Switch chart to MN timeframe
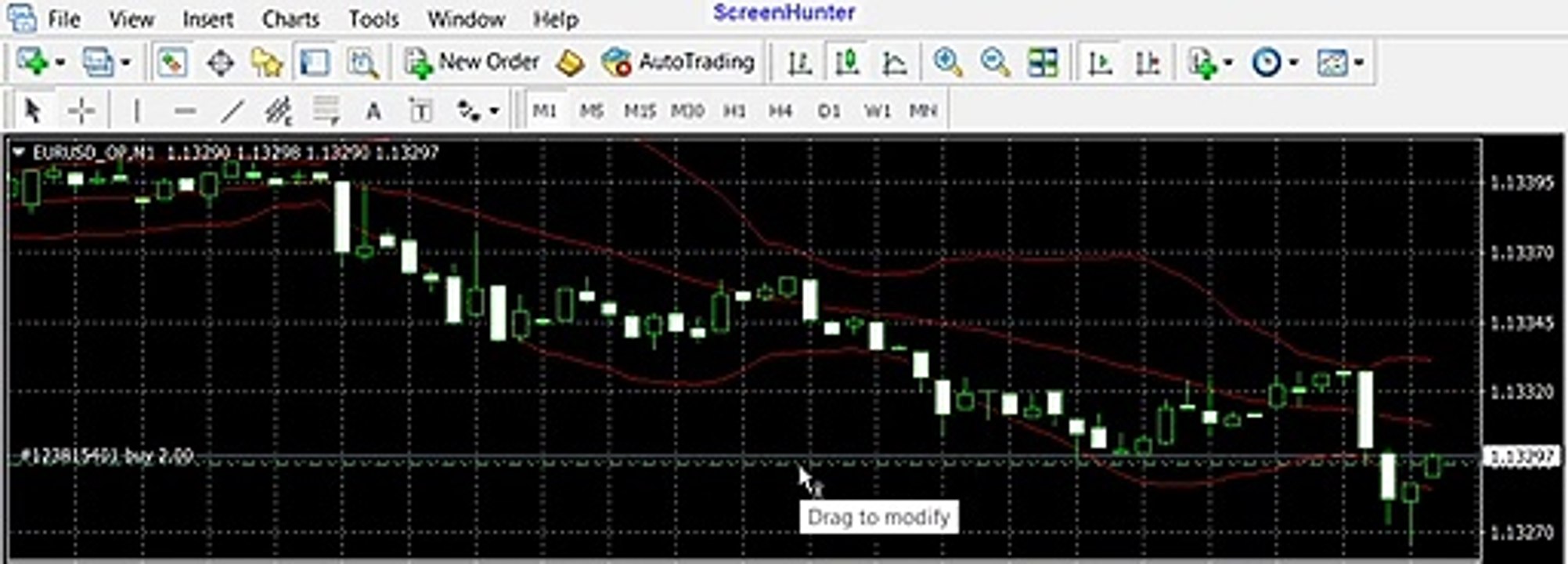The height and width of the screenshot is (564, 1568). point(923,111)
